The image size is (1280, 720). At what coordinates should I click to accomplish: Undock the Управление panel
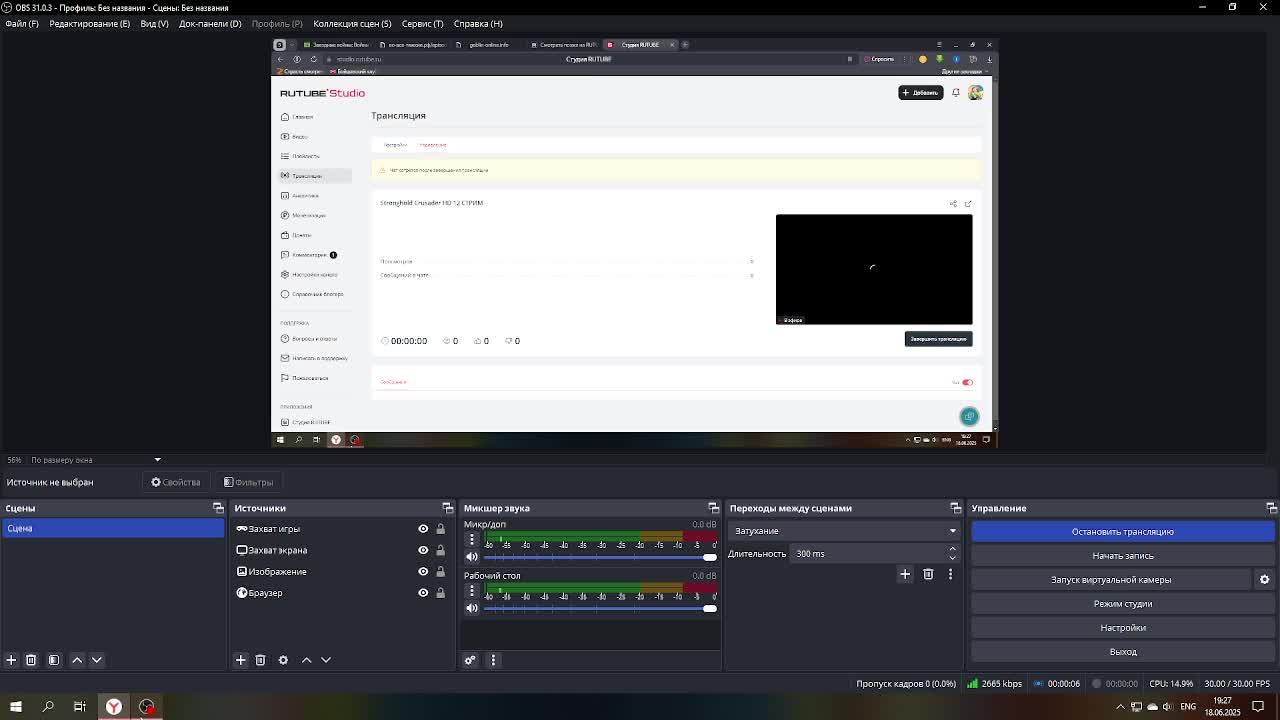coord(1271,508)
